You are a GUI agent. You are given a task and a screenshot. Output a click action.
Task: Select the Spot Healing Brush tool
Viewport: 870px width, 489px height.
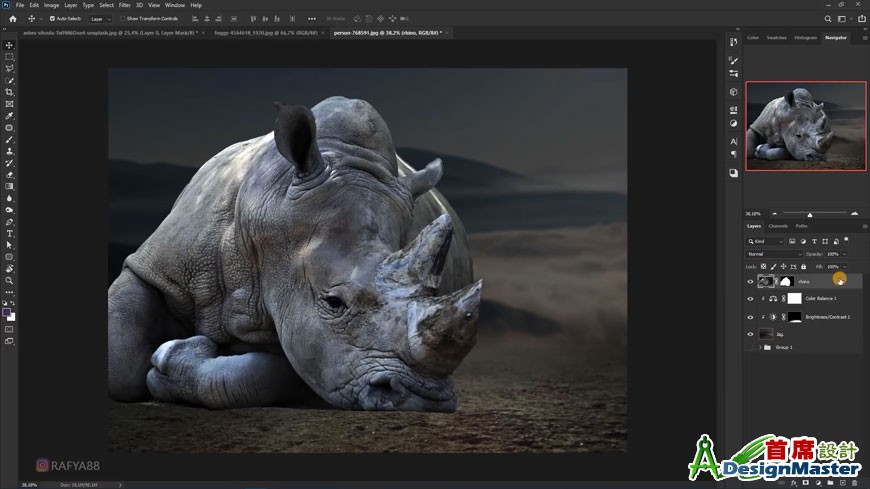point(9,128)
